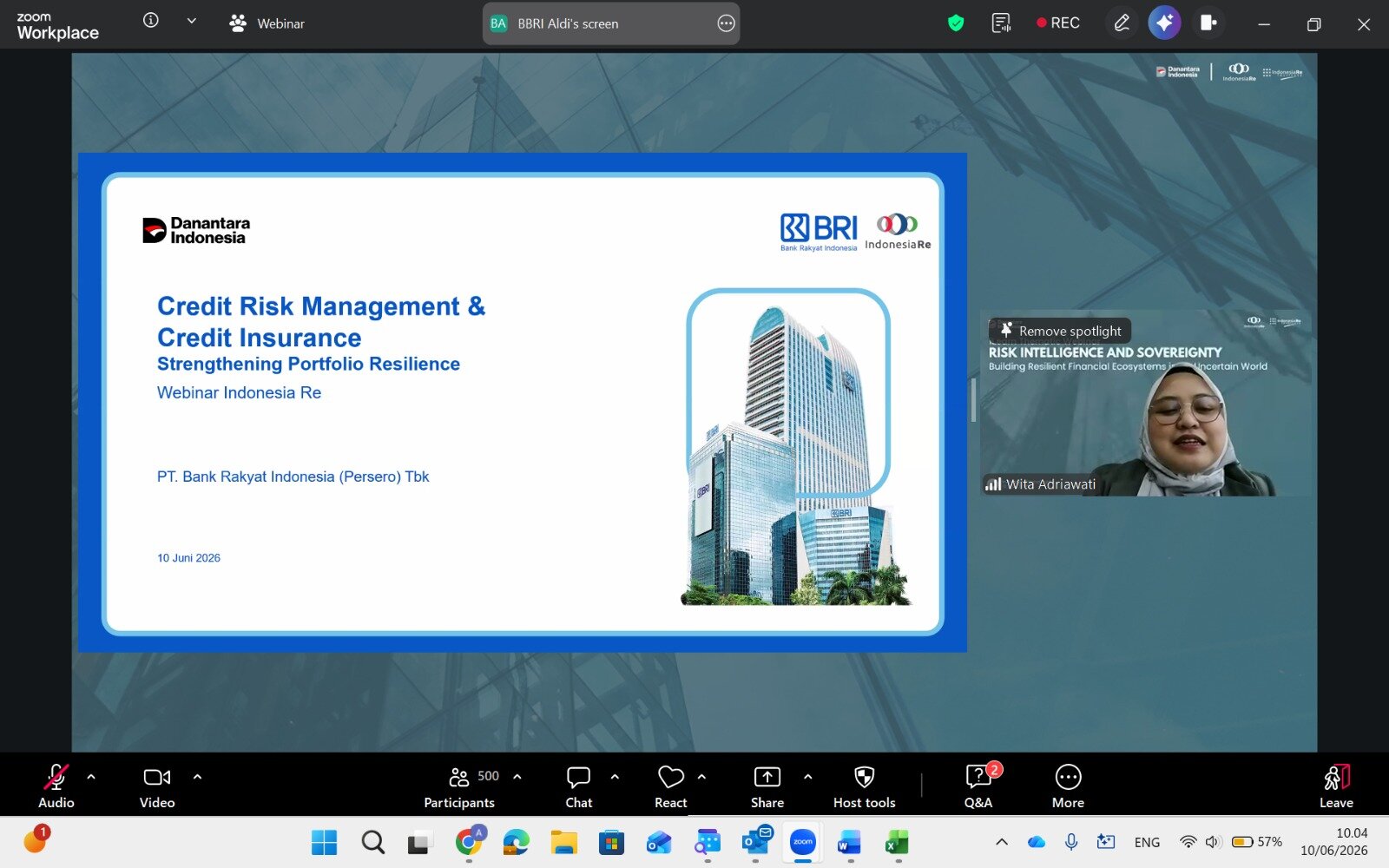
Task: Launch Microsoft Edge from the taskbar
Action: click(x=517, y=842)
